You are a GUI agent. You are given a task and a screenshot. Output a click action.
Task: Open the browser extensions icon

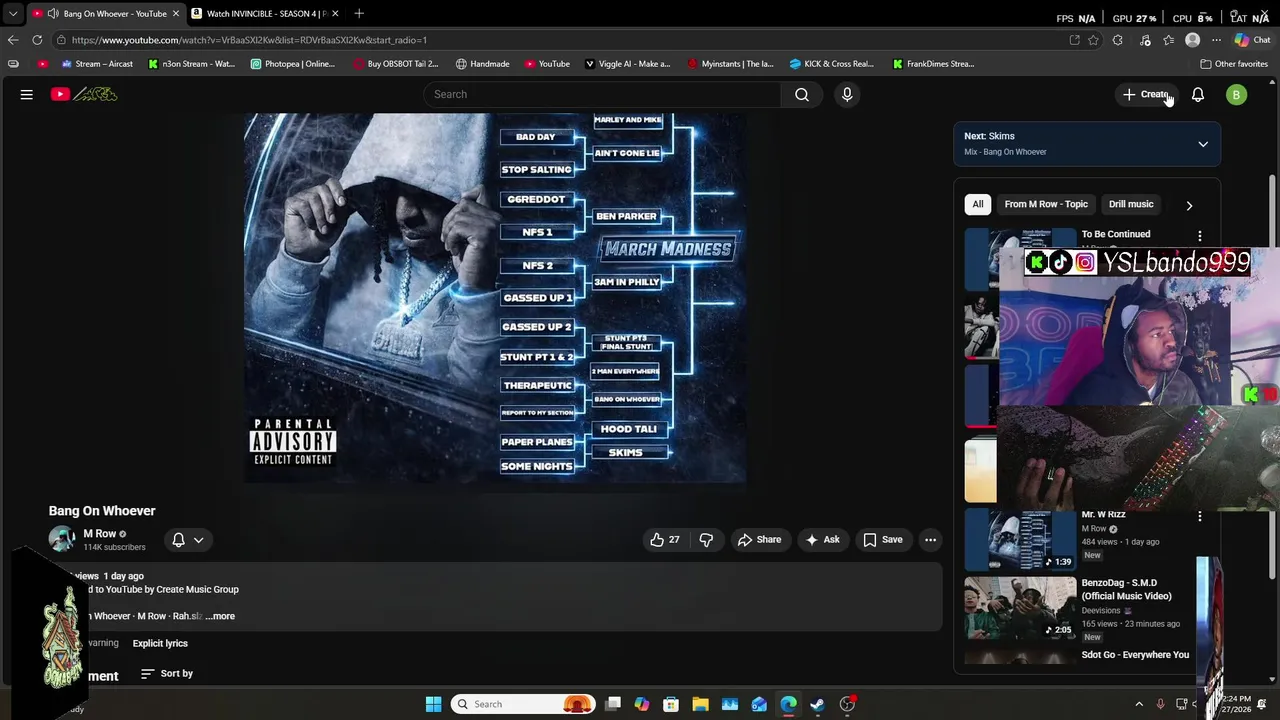(1118, 40)
